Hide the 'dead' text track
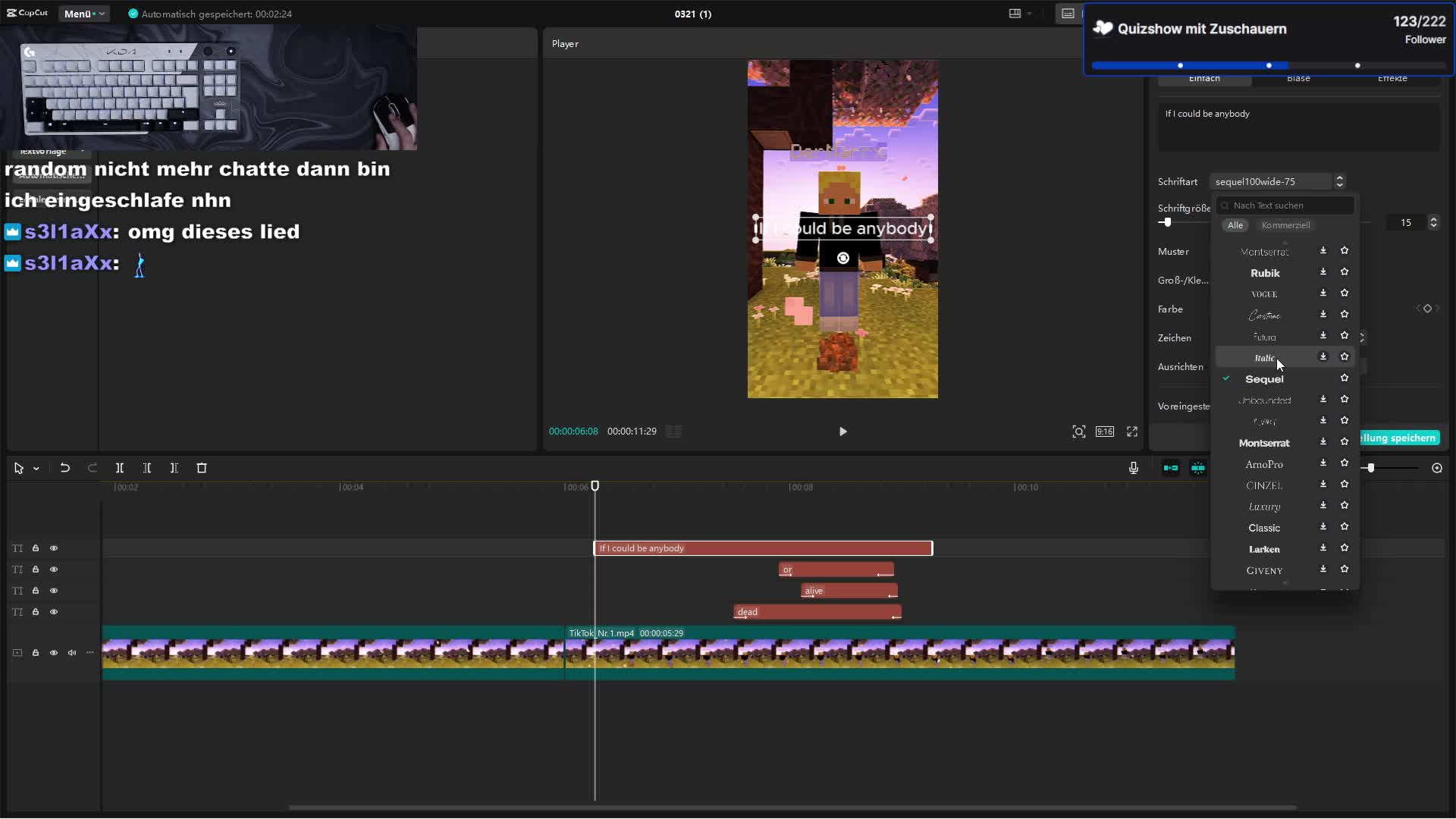This screenshot has width=1456, height=819. tap(54, 612)
